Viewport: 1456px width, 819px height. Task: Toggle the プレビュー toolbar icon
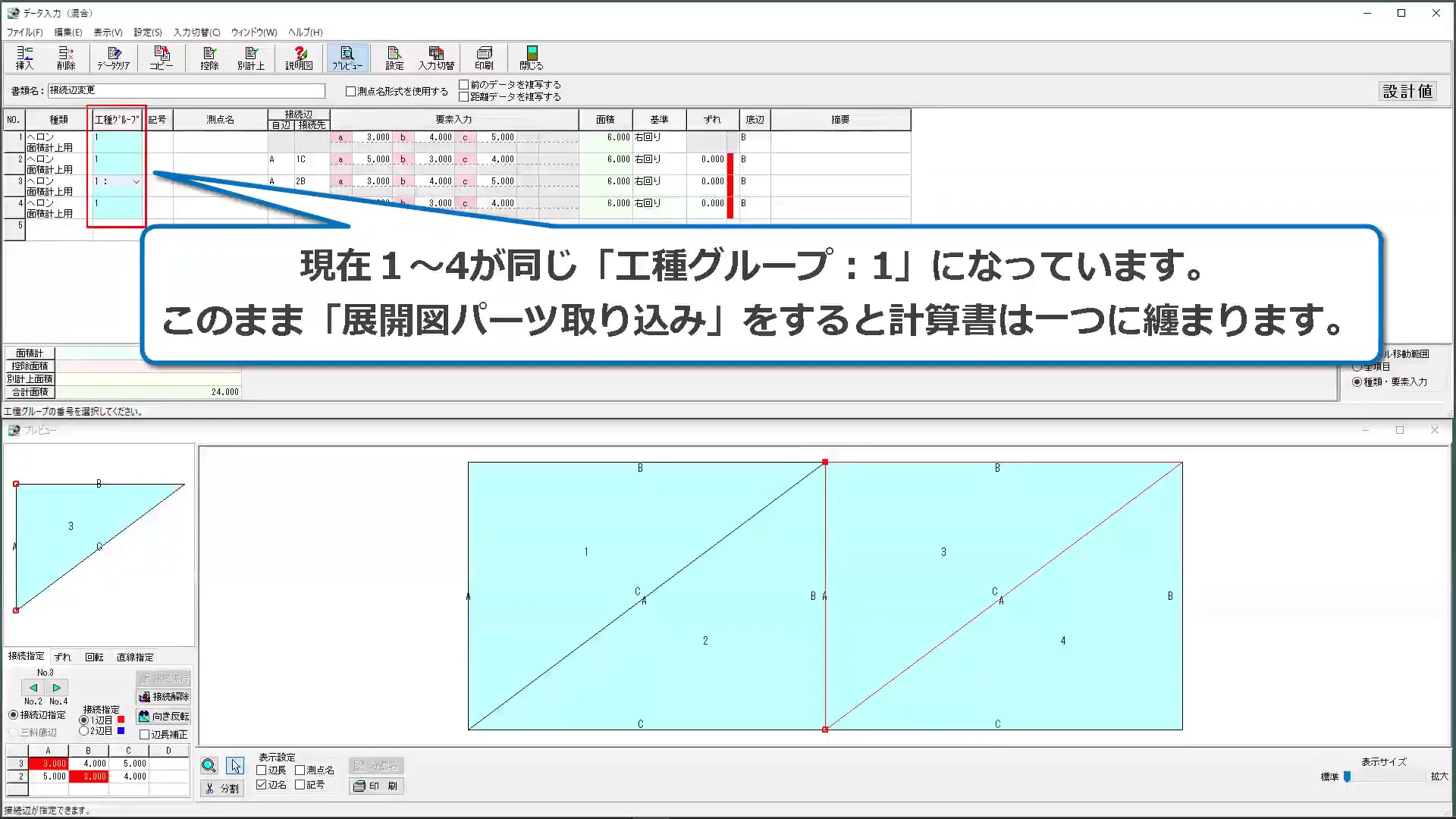pyautogui.click(x=347, y=58)
